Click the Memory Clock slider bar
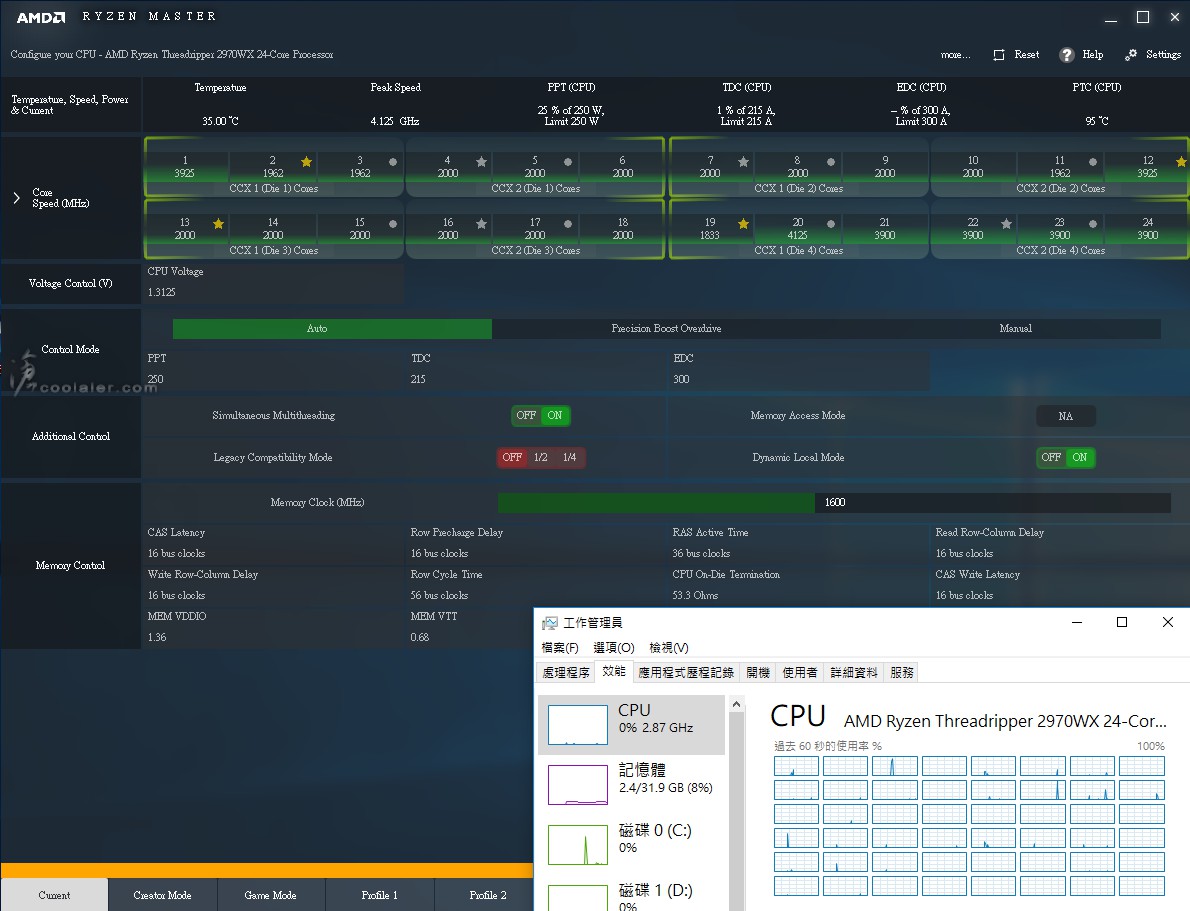The image size is (1190, 911). [833, 502]
